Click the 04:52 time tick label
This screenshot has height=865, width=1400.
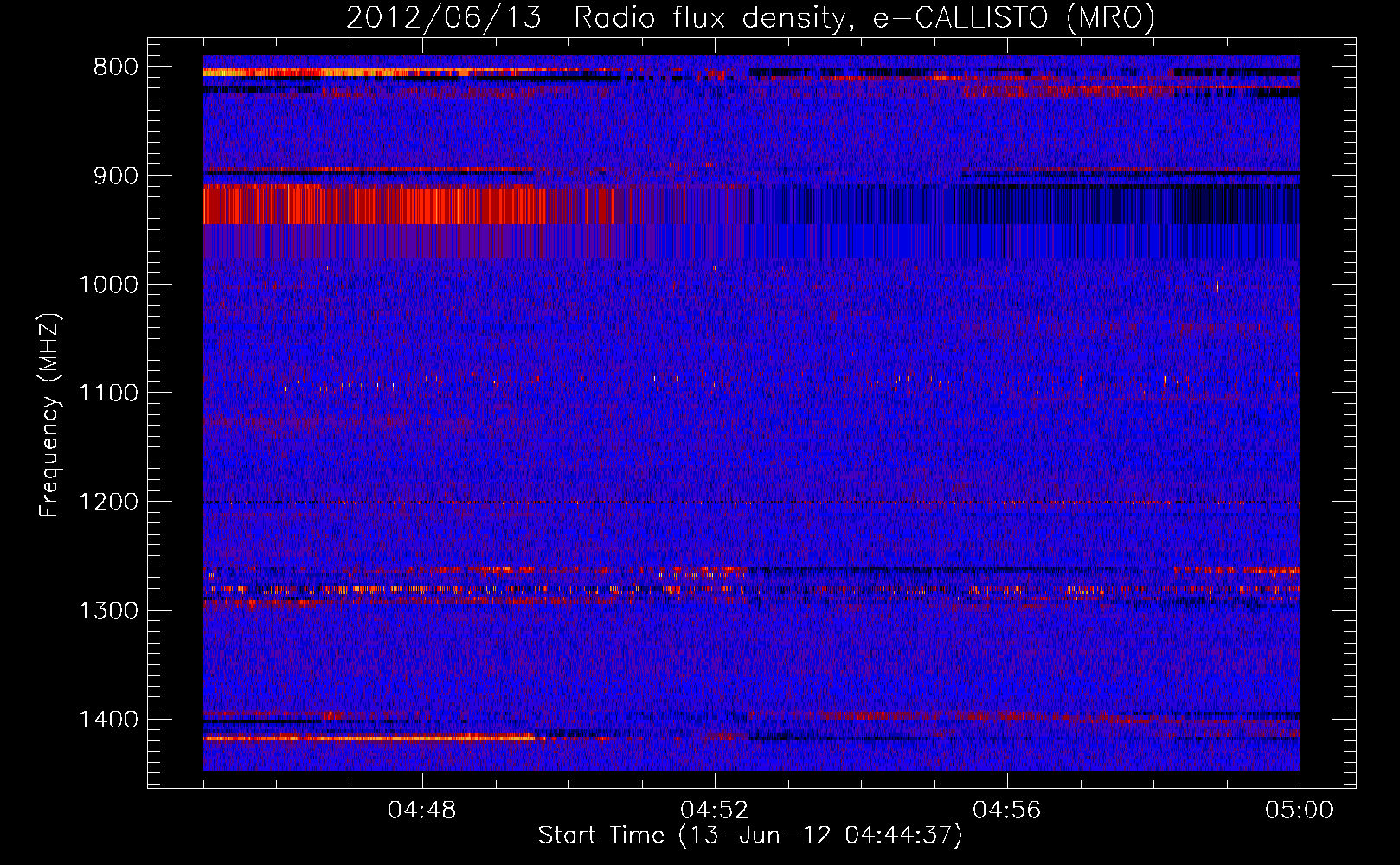pos(715,811)
